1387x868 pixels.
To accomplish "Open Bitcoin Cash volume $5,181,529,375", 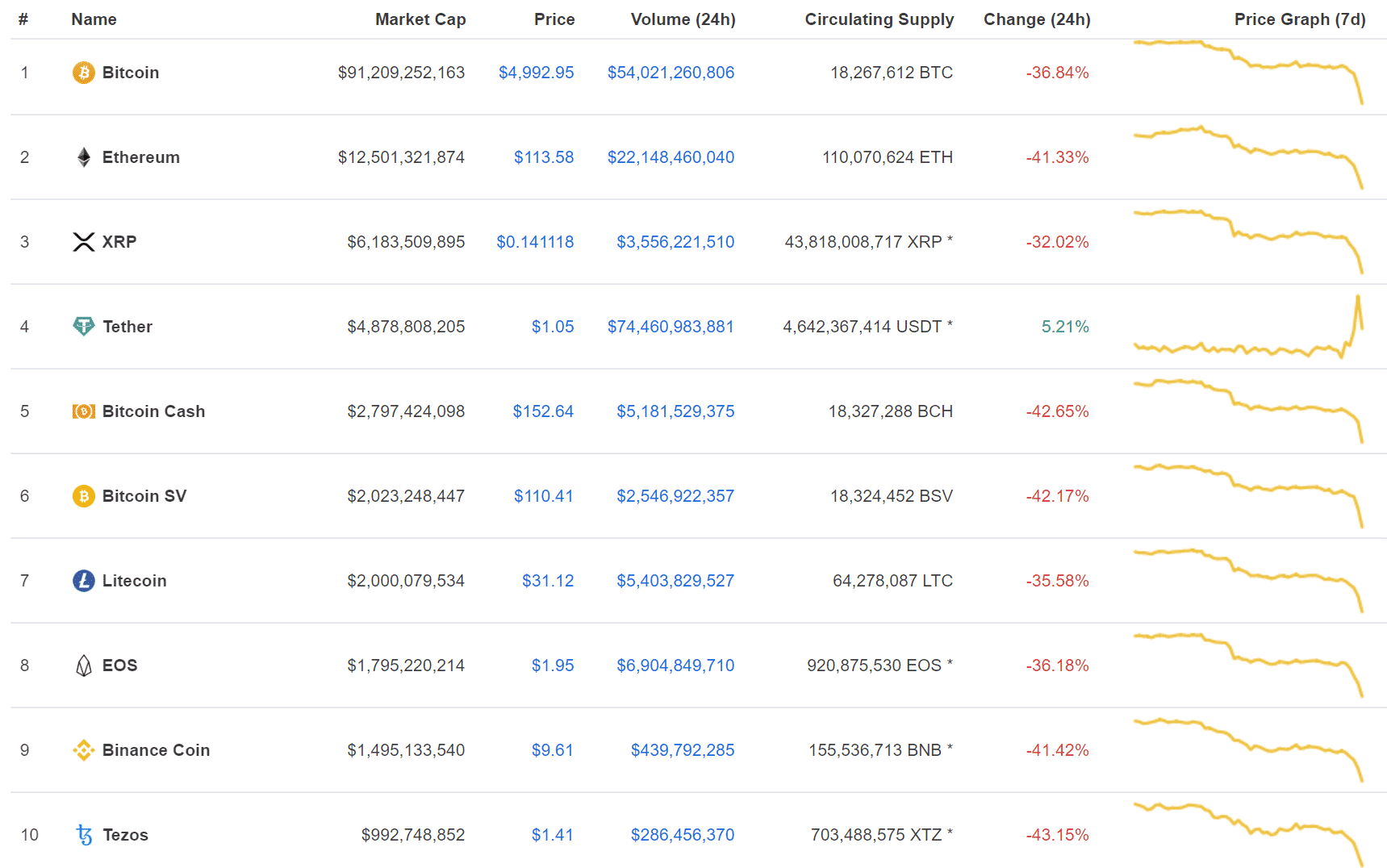I will [x=676, y=411].
